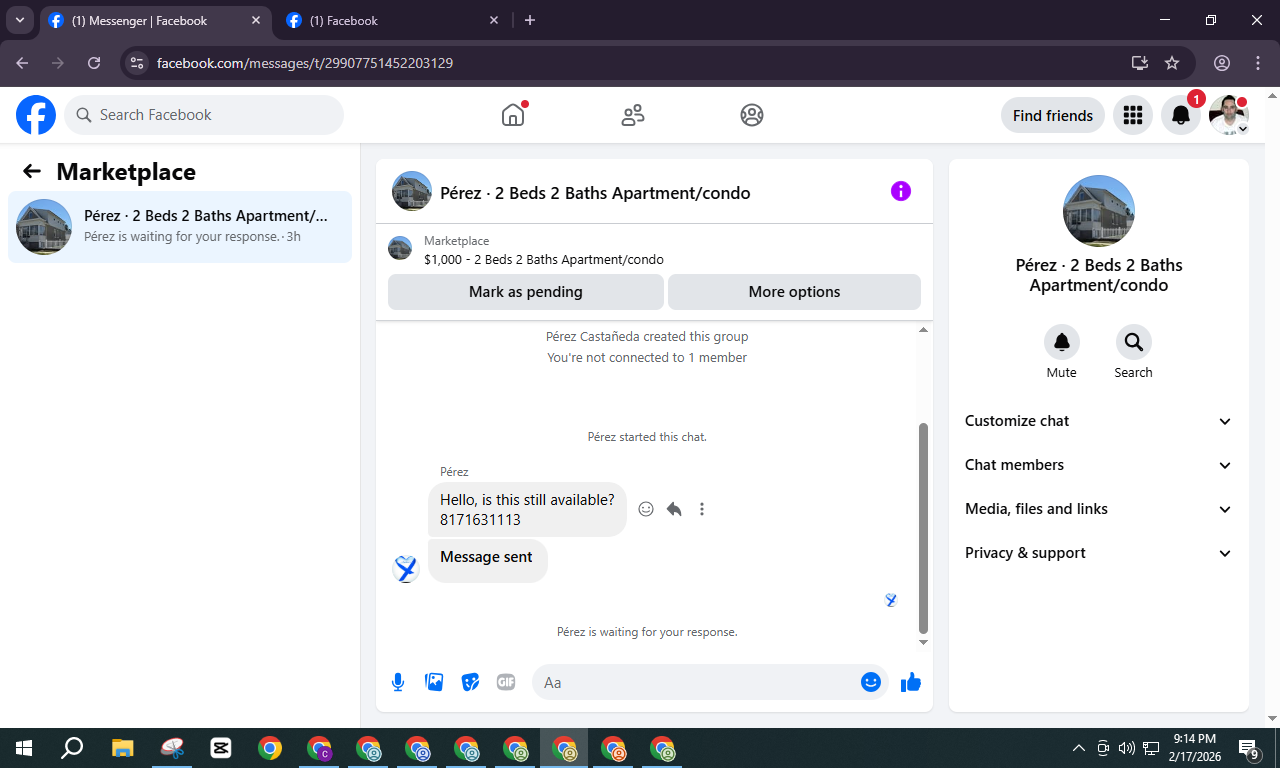Search in conversation magnifier icon

pyautogui.click(x=1134, y=342)
